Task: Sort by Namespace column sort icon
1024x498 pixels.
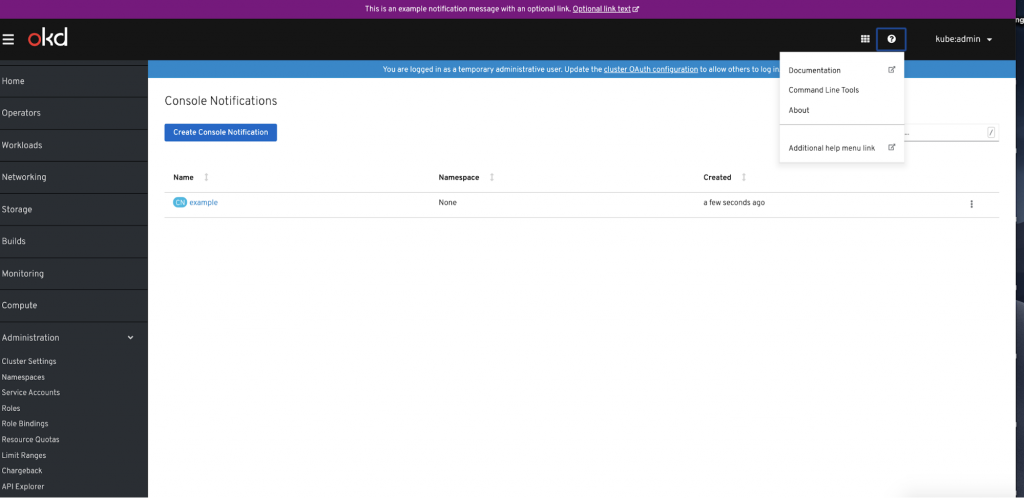Action: tap(492, 177)
